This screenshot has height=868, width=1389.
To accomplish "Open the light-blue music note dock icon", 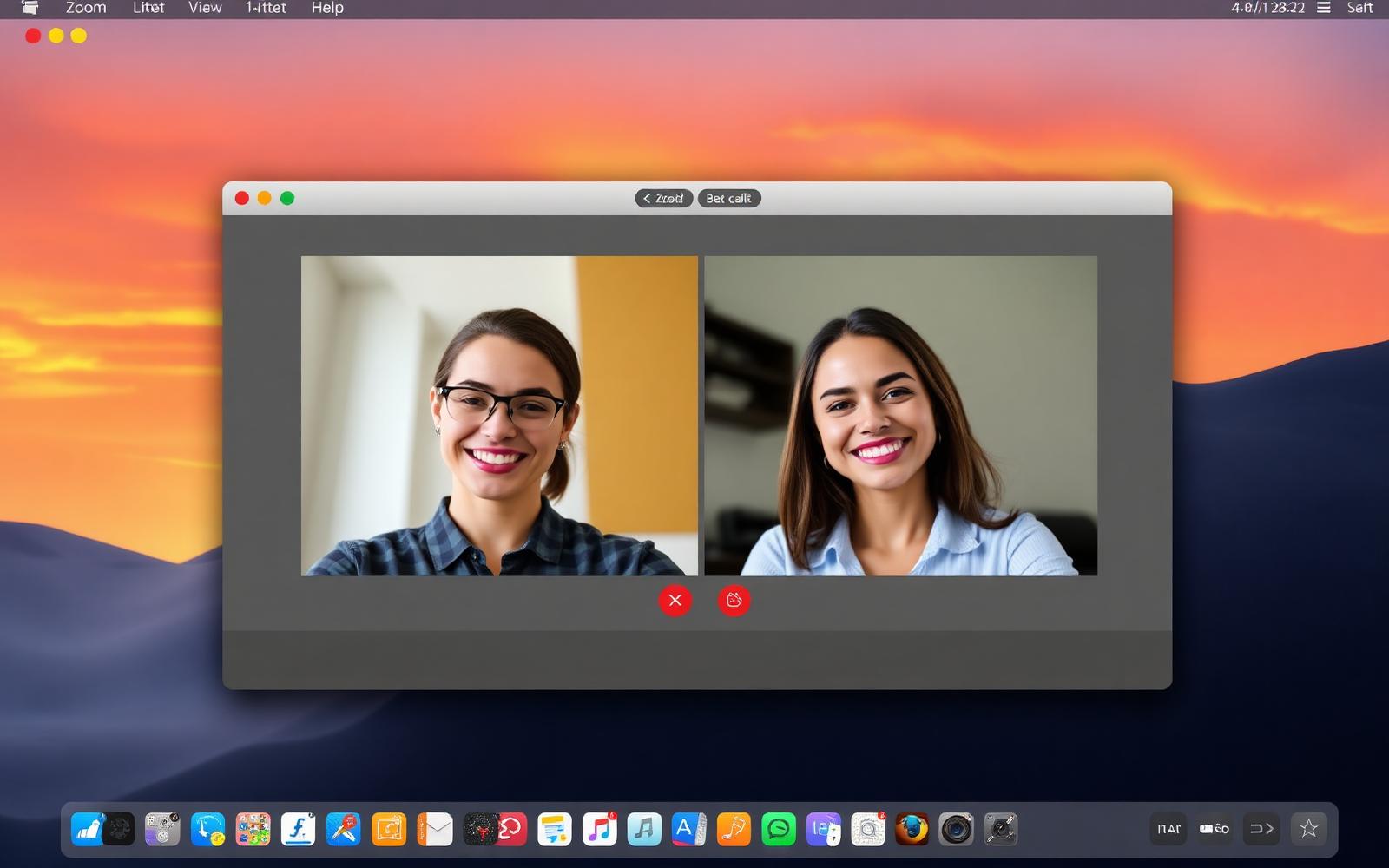I will pyautogui.click(x=644, y=830).
